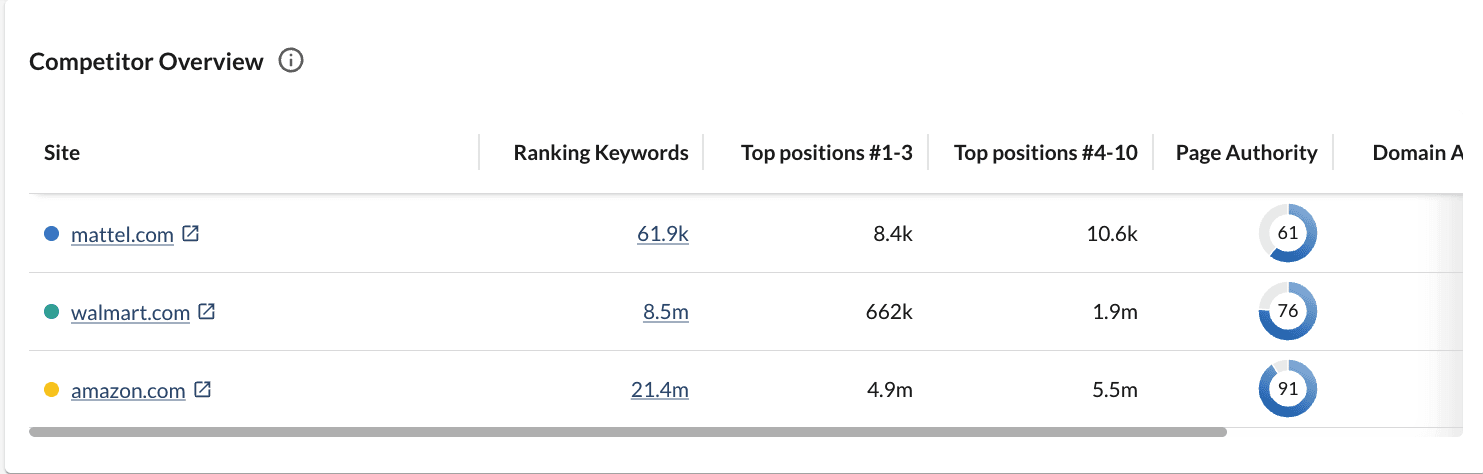Click amazon.com Page Authority donut showing 91
The image size is (1483, 474).
1287,390
